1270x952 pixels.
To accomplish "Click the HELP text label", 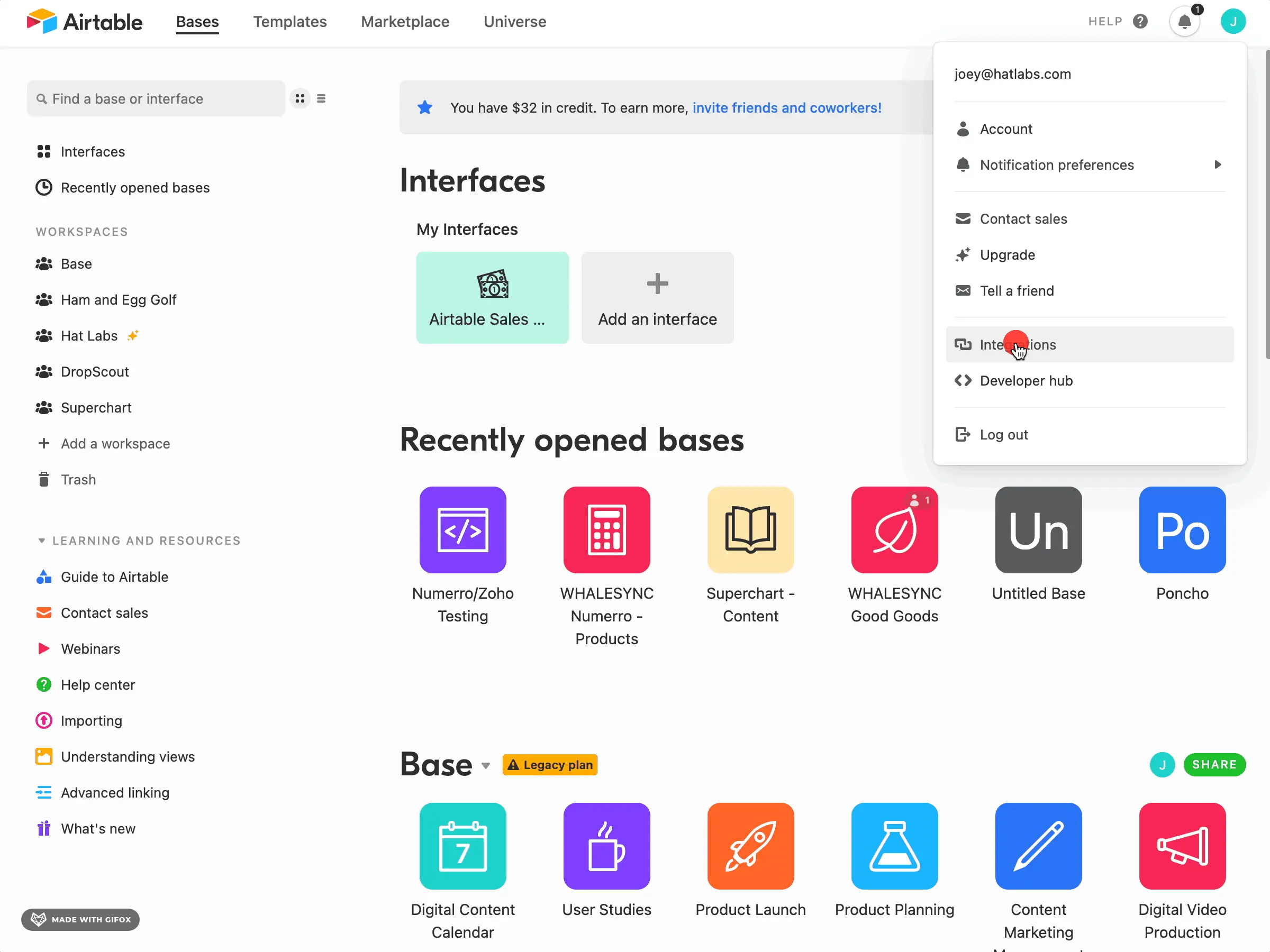I will pos(1105,22).
